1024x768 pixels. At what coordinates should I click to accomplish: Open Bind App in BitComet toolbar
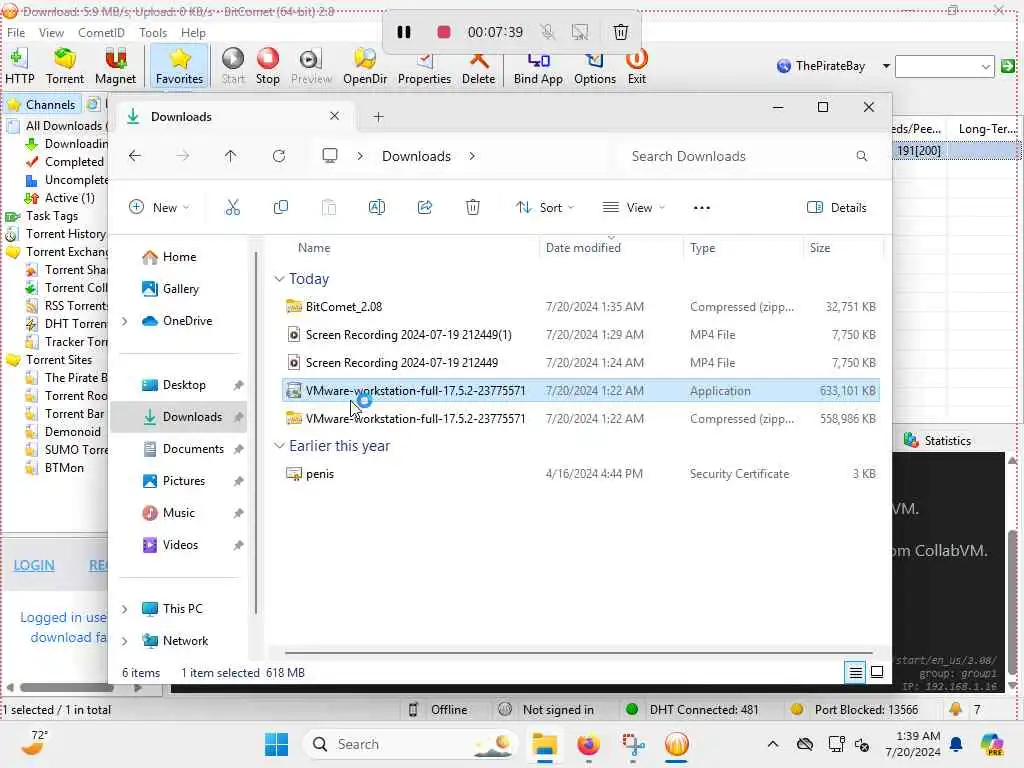[538, 67]
